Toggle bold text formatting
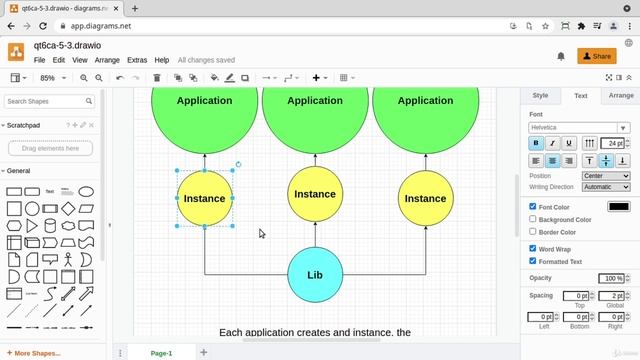The height and width of the screenshot is (360, 640). click(x=536, y=143)
